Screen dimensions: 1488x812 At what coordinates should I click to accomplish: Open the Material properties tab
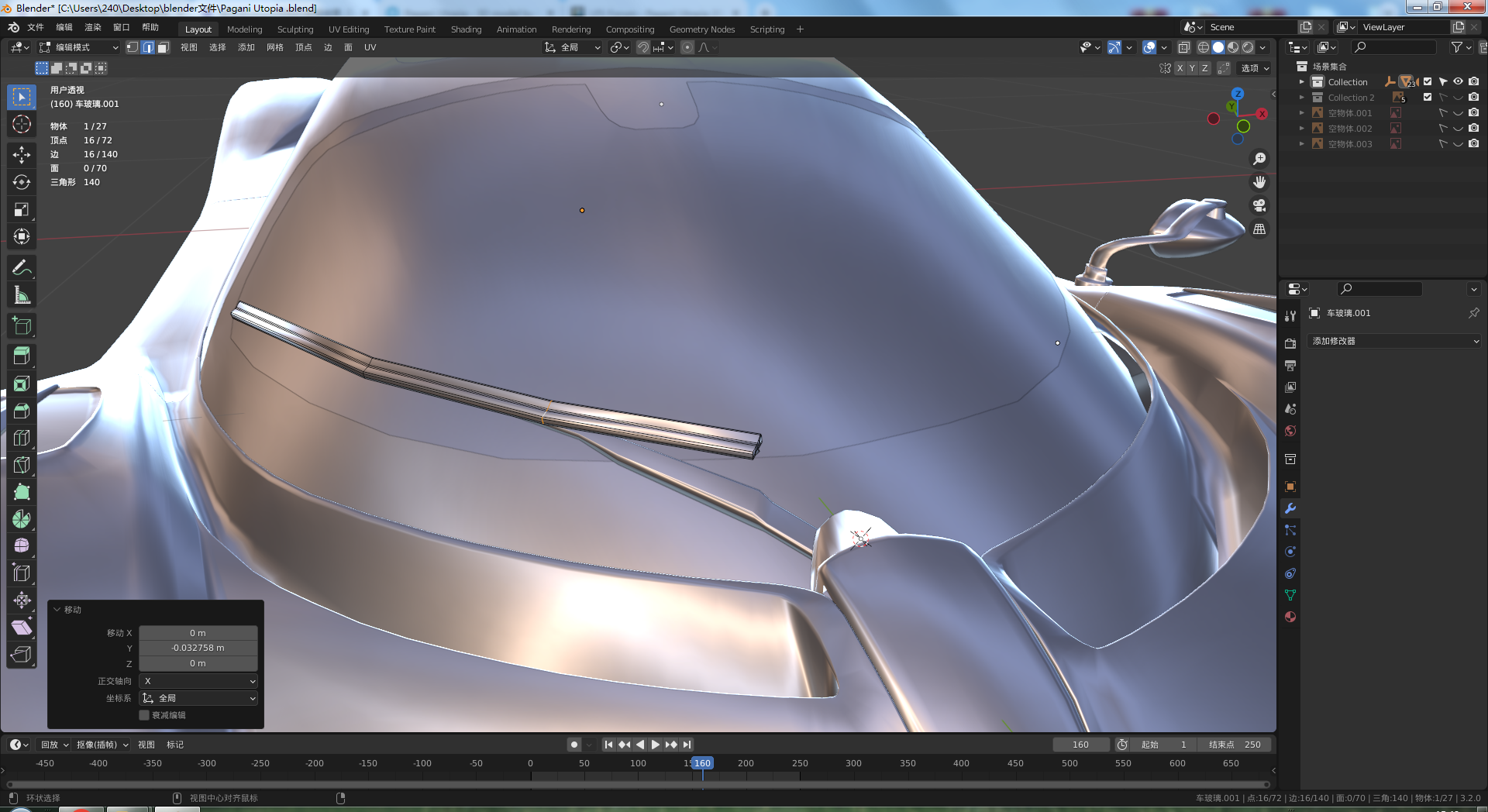tap(1290, 617)
